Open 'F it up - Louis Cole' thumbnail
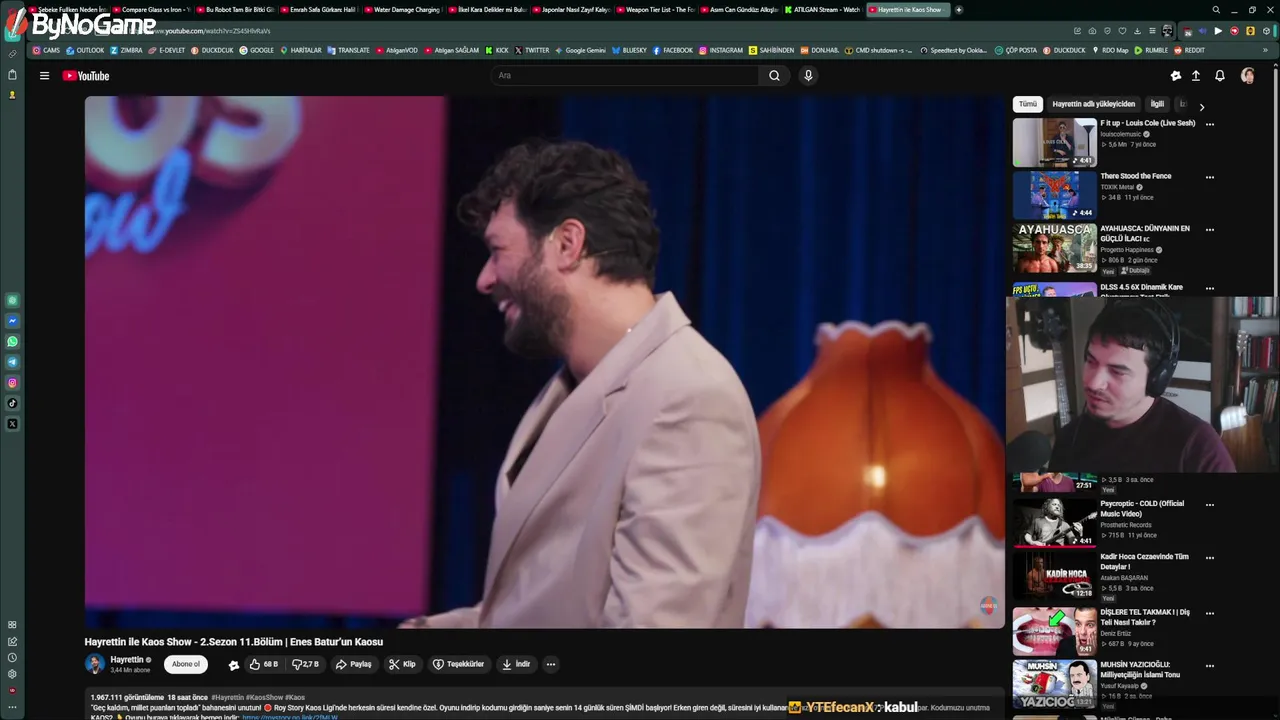Viewport: 1280px width, 720px height. click(1055, 142)
